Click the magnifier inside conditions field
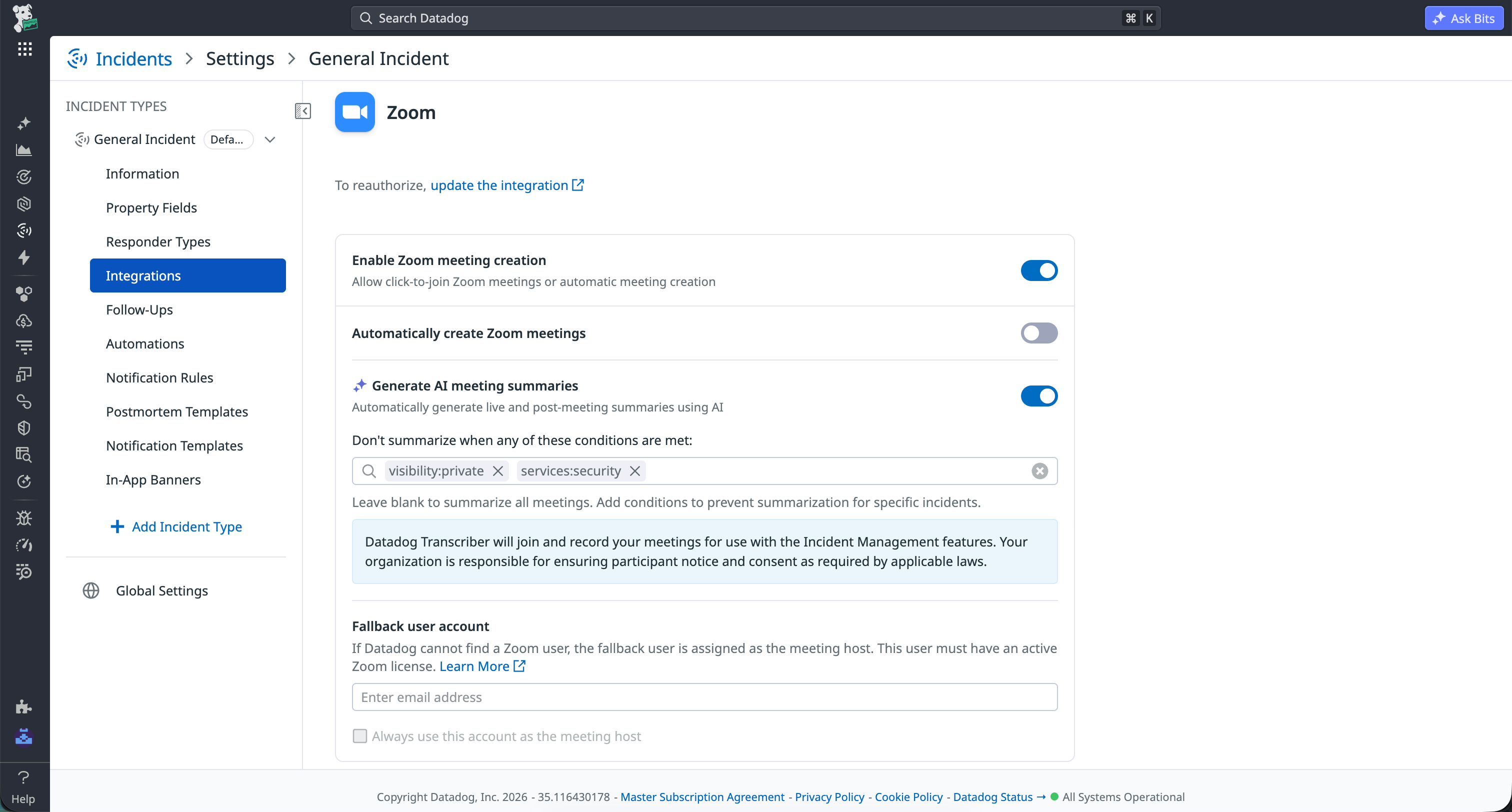The image size is (1512, 812). tap(369, 471)
